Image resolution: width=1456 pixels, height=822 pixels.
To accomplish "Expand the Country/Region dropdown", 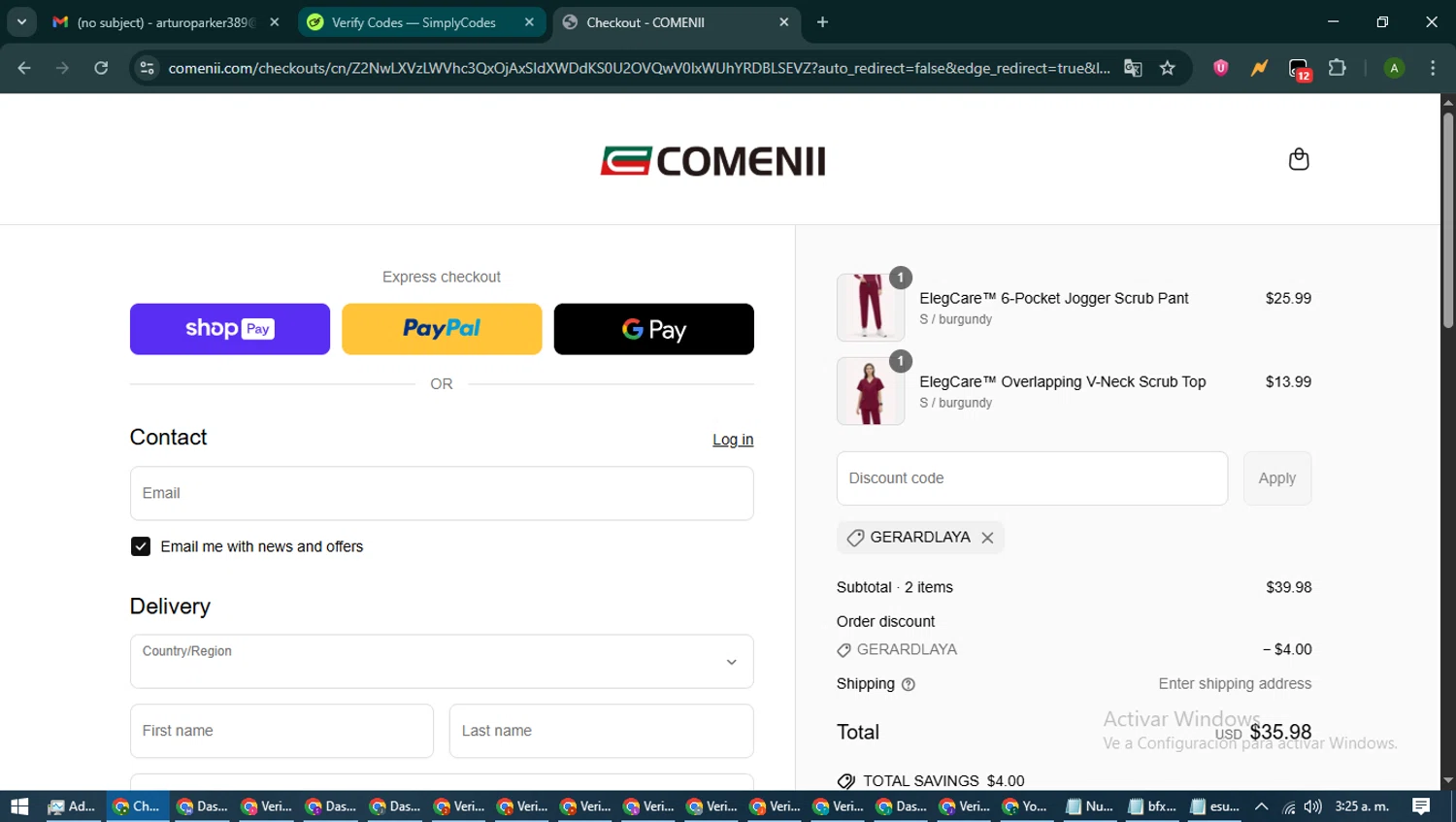I will (x=442, y=662).
